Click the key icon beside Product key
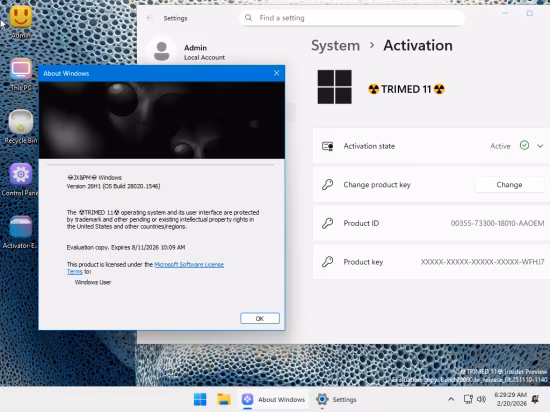This screenshot has width=550, height=412. [x=328, y=262]
